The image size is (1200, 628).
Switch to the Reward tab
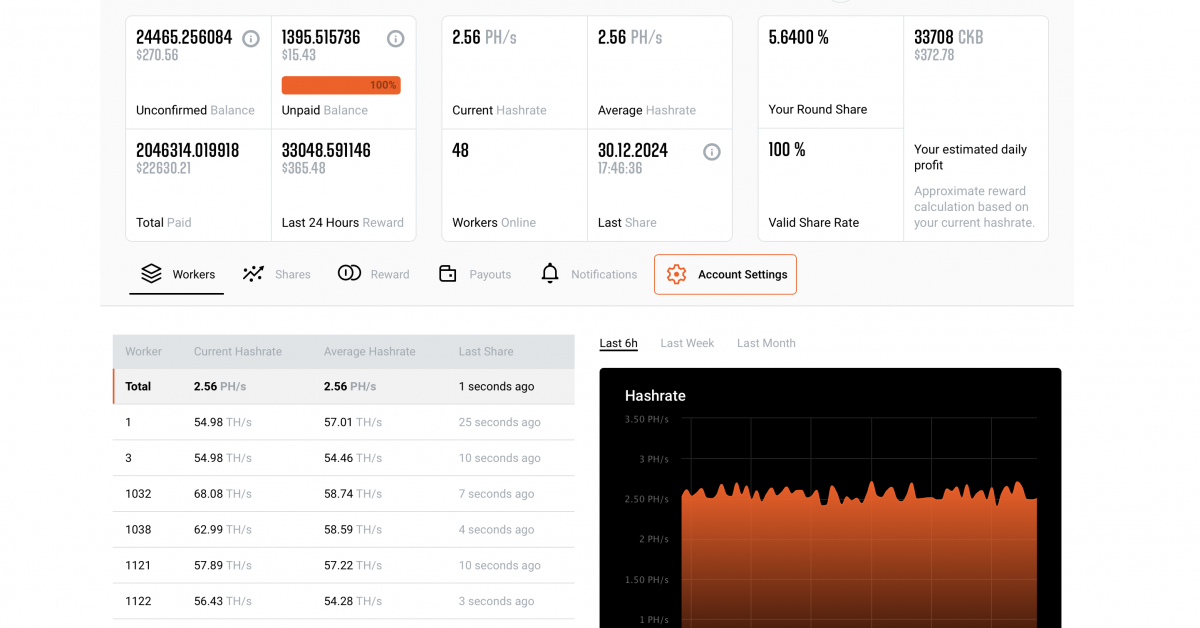(x=389, y=274)
